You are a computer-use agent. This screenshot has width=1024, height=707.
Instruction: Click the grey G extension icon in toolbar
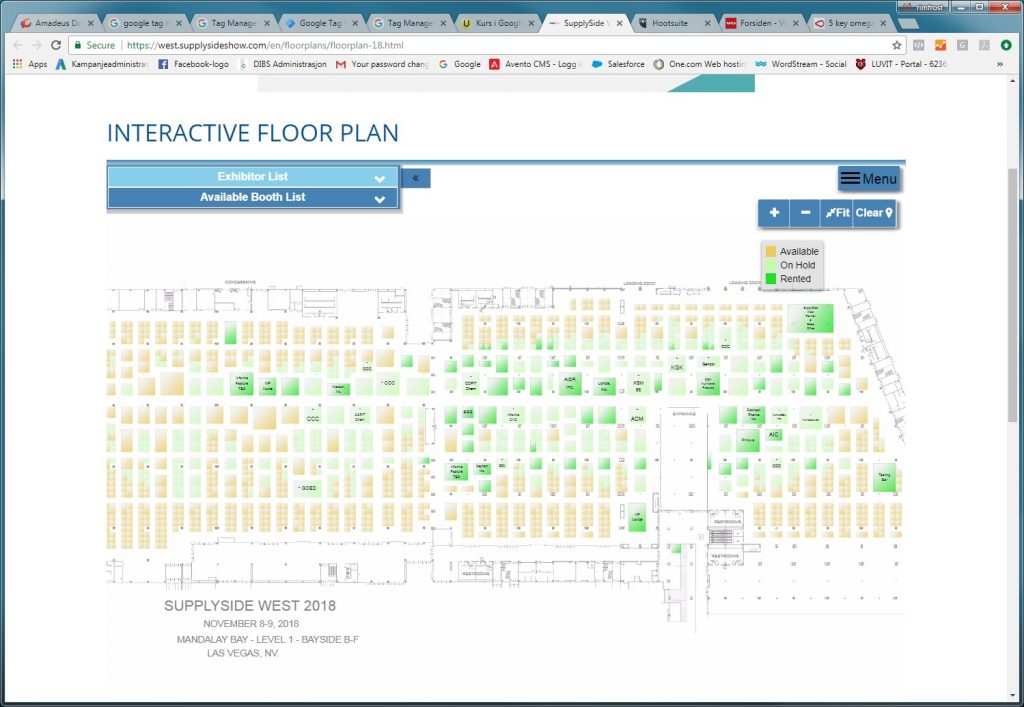962,45
